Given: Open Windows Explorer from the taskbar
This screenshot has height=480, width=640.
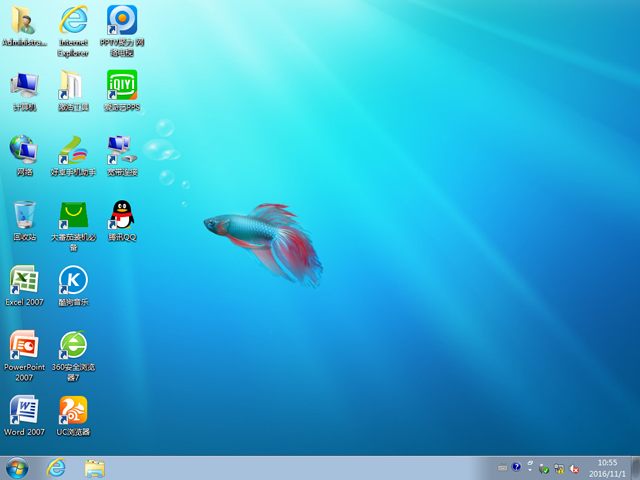Looking at the screenshot, I should pyautogui.click(x=95, y=467).
